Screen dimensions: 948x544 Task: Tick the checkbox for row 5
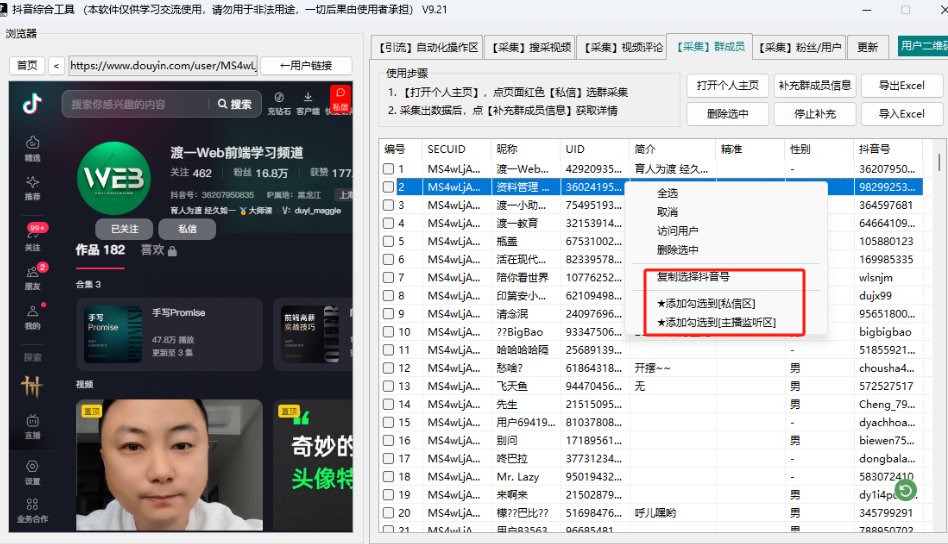coord(389,241)
